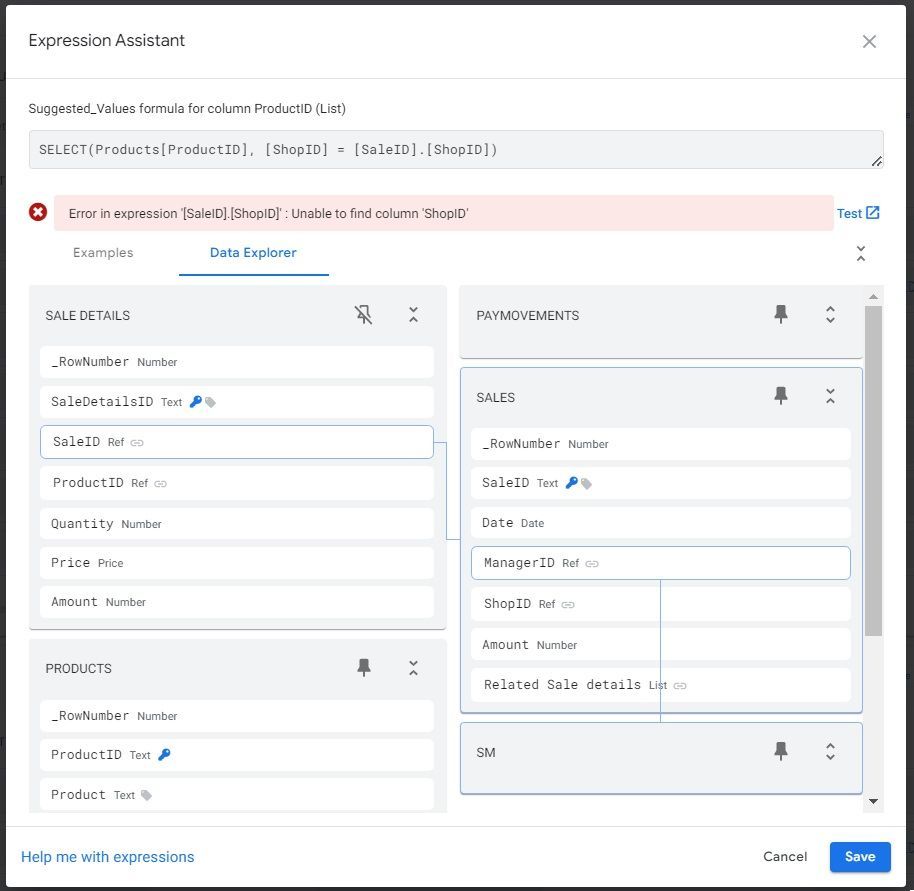The image size is (914, 891).
Task: Select SaleID Ref column in SALE DETAILS
Action: [237, 442]
